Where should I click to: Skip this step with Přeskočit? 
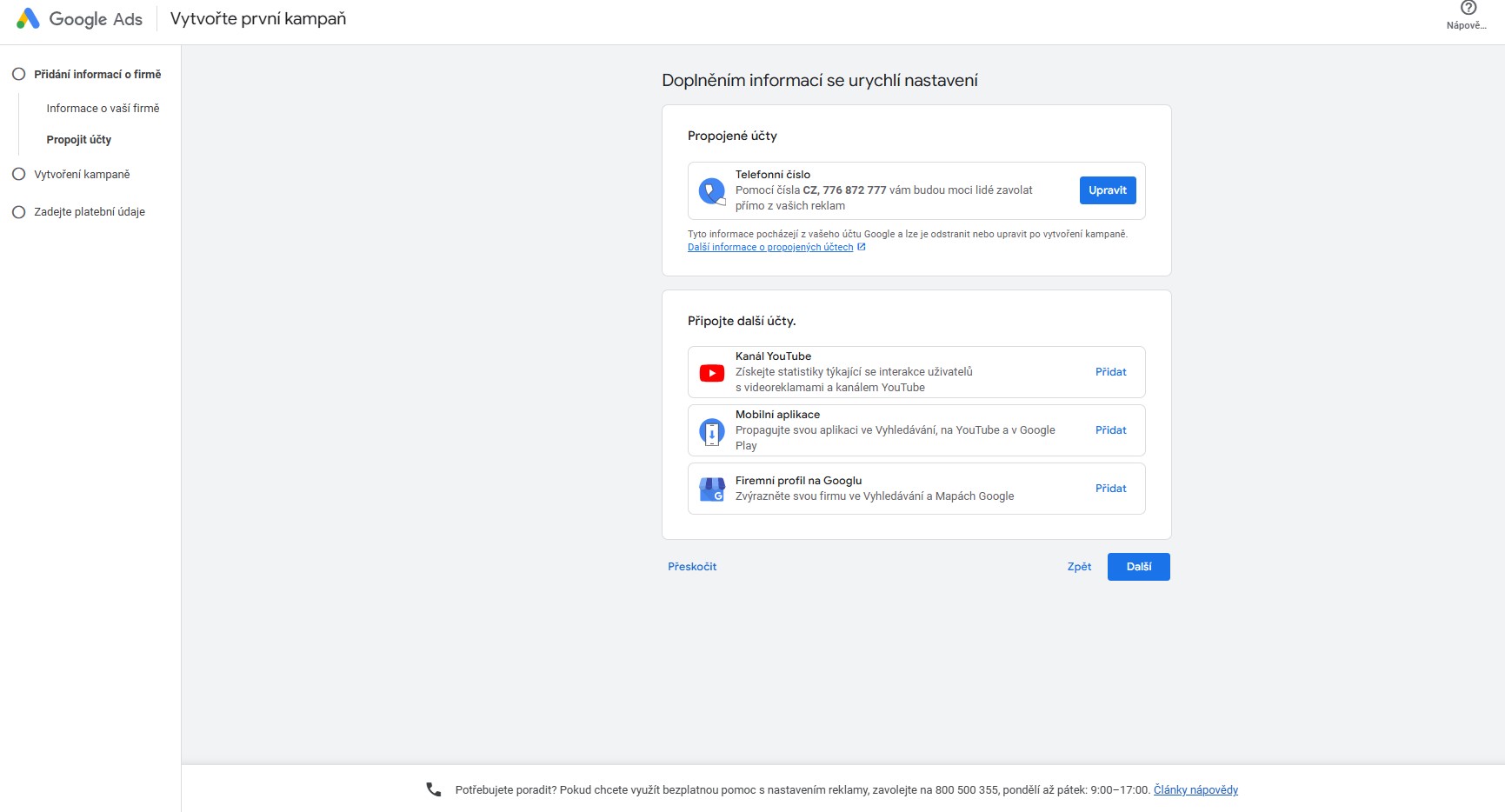tap(692, 567)
